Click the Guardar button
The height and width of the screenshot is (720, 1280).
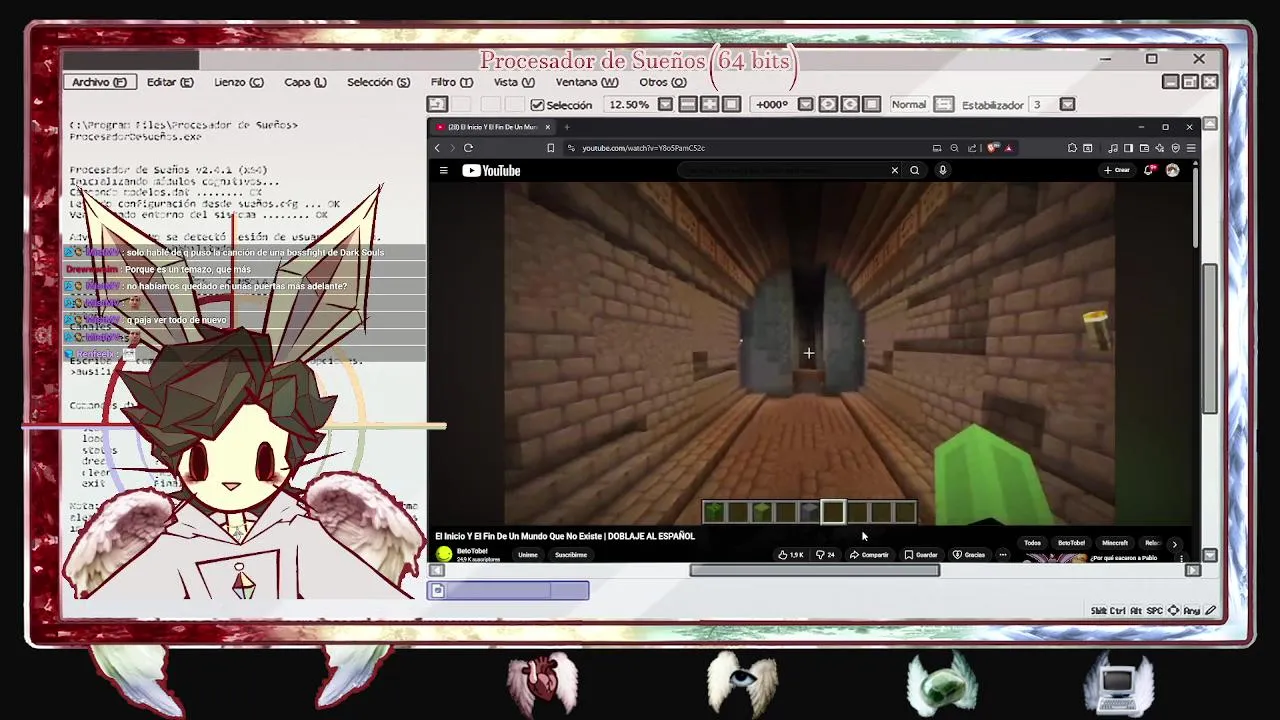(x=921, y=555)
